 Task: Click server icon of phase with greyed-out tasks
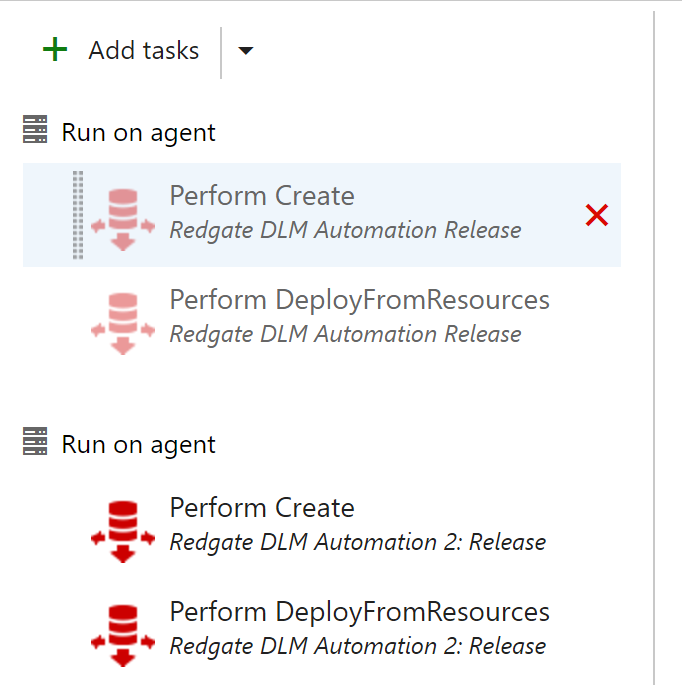(35, 131)
